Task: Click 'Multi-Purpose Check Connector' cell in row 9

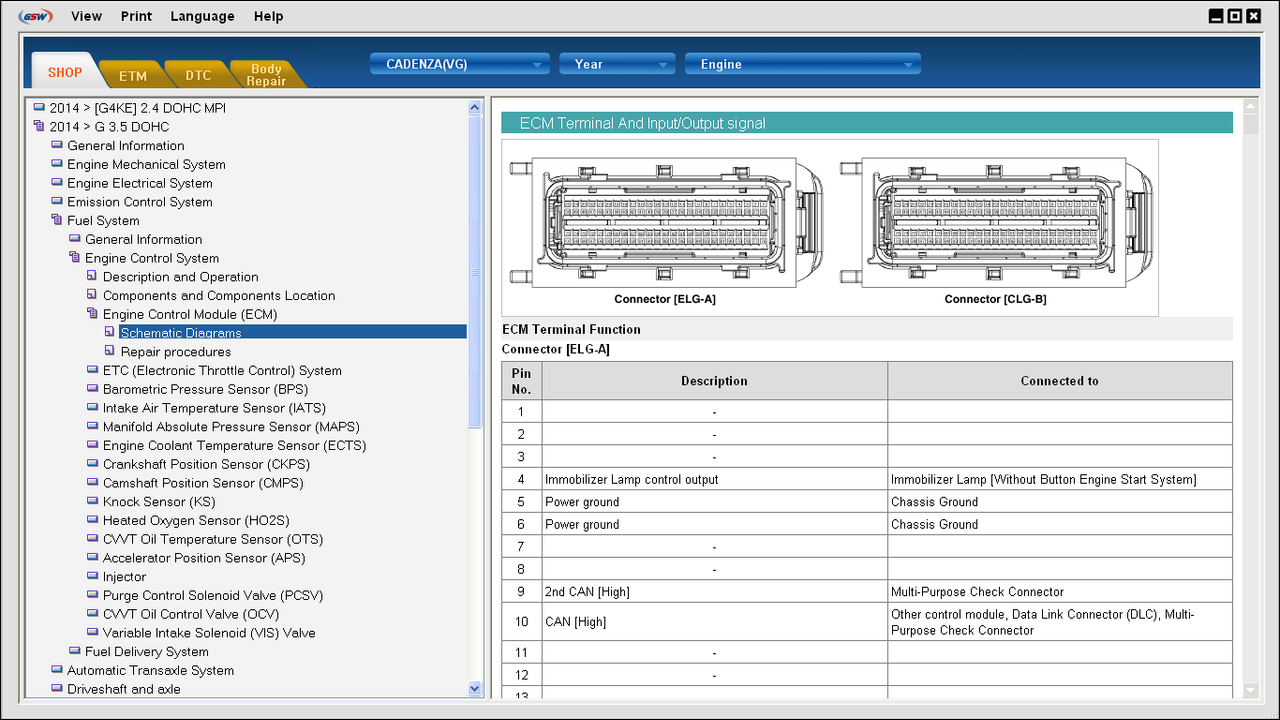Action: pos(1059,592)
